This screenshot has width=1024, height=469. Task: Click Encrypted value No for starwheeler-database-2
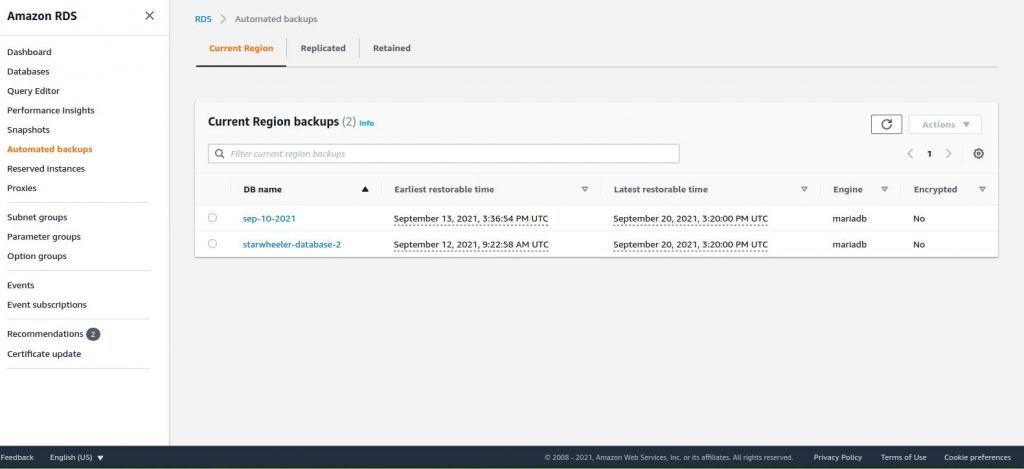(919, 244)
